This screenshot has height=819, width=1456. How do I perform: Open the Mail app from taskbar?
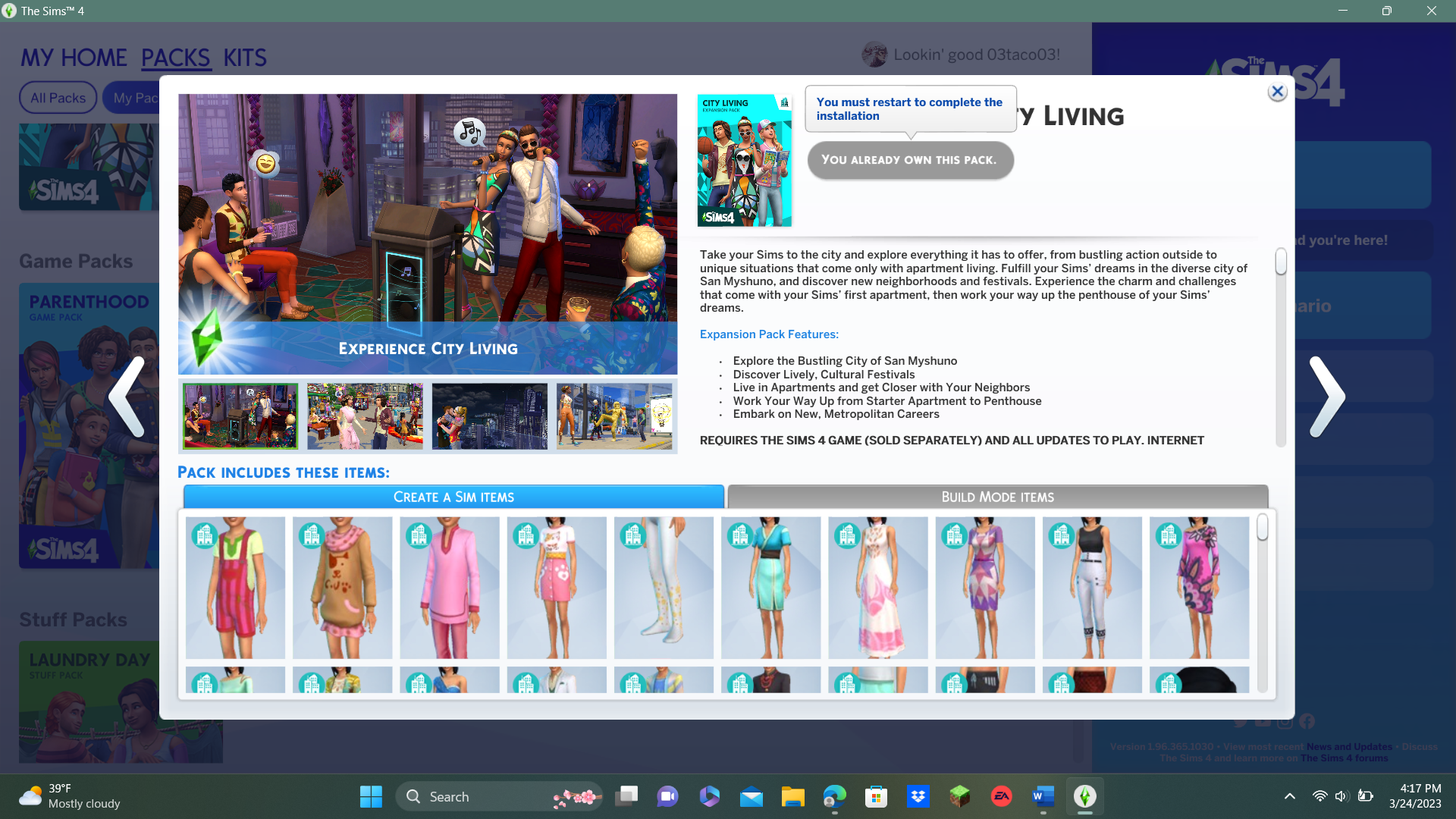coord(751,796)
